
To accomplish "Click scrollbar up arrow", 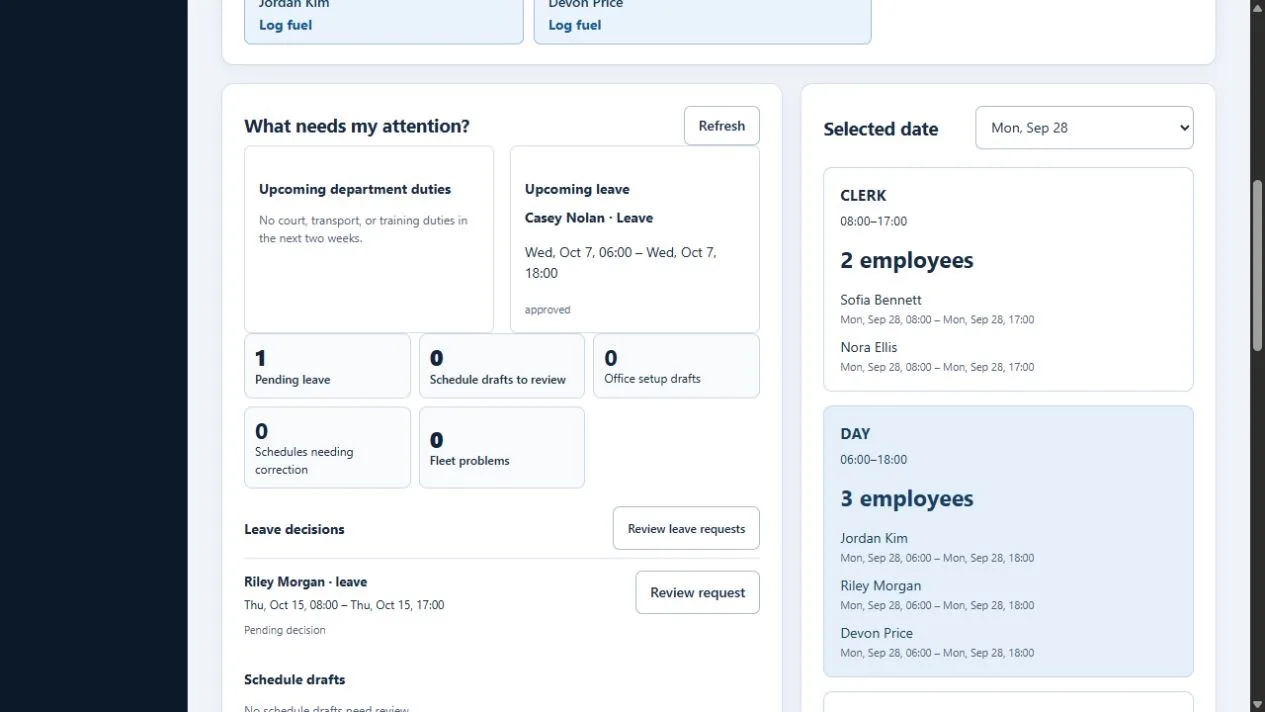I will (x=1258, y=8).
